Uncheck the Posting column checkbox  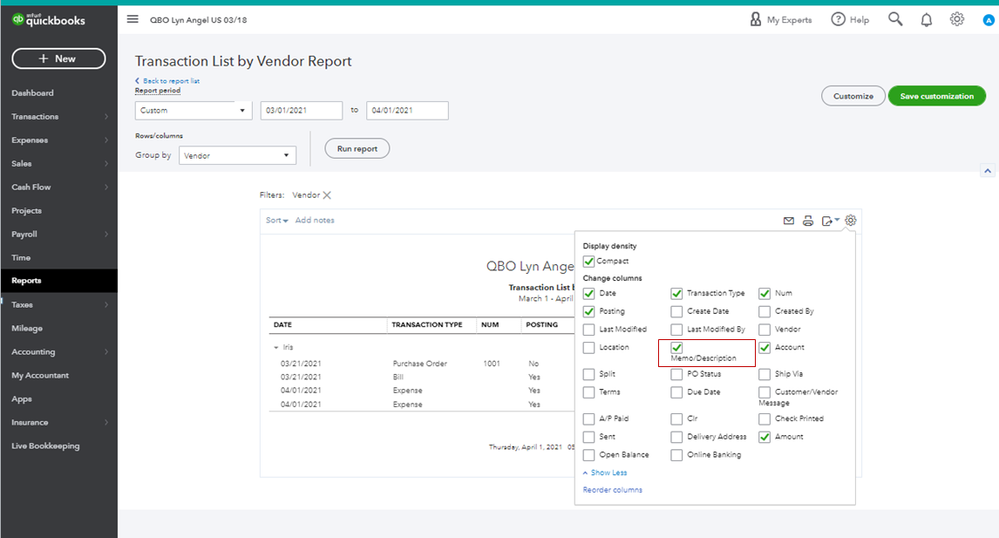click(589, 311)
